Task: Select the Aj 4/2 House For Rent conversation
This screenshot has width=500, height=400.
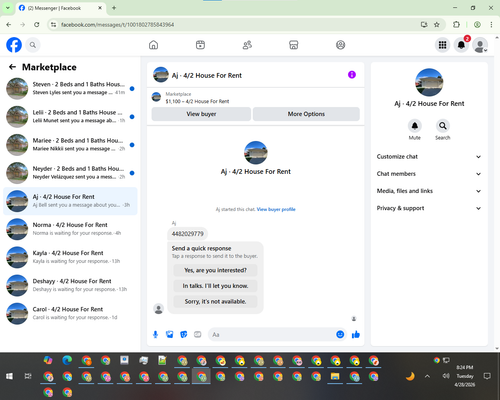Action: pos(70,201)
